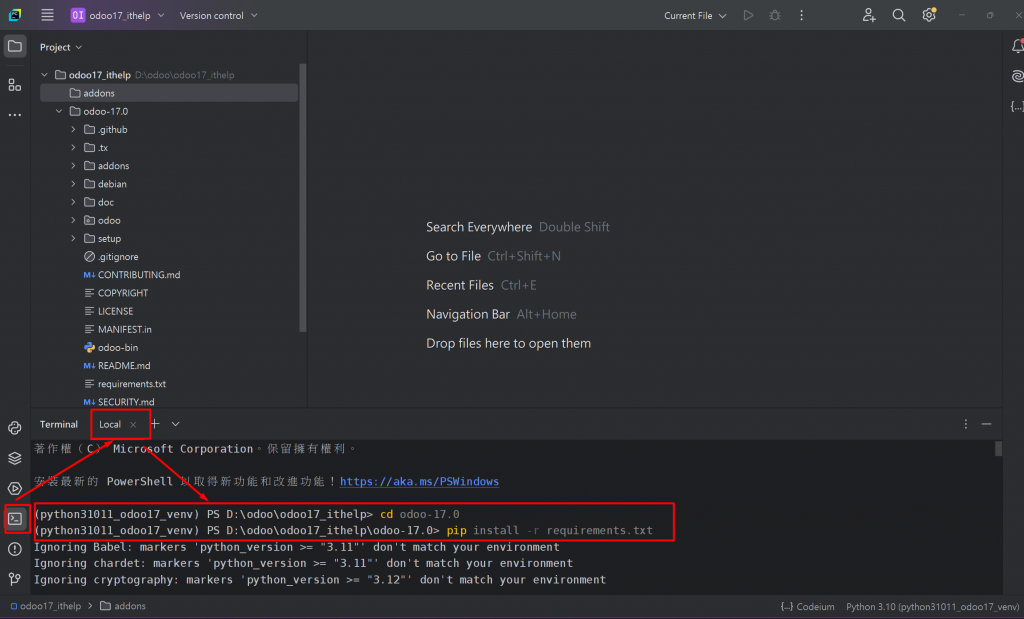
Task: Click the Terminal panel title
Action: [x=59, y=424]
